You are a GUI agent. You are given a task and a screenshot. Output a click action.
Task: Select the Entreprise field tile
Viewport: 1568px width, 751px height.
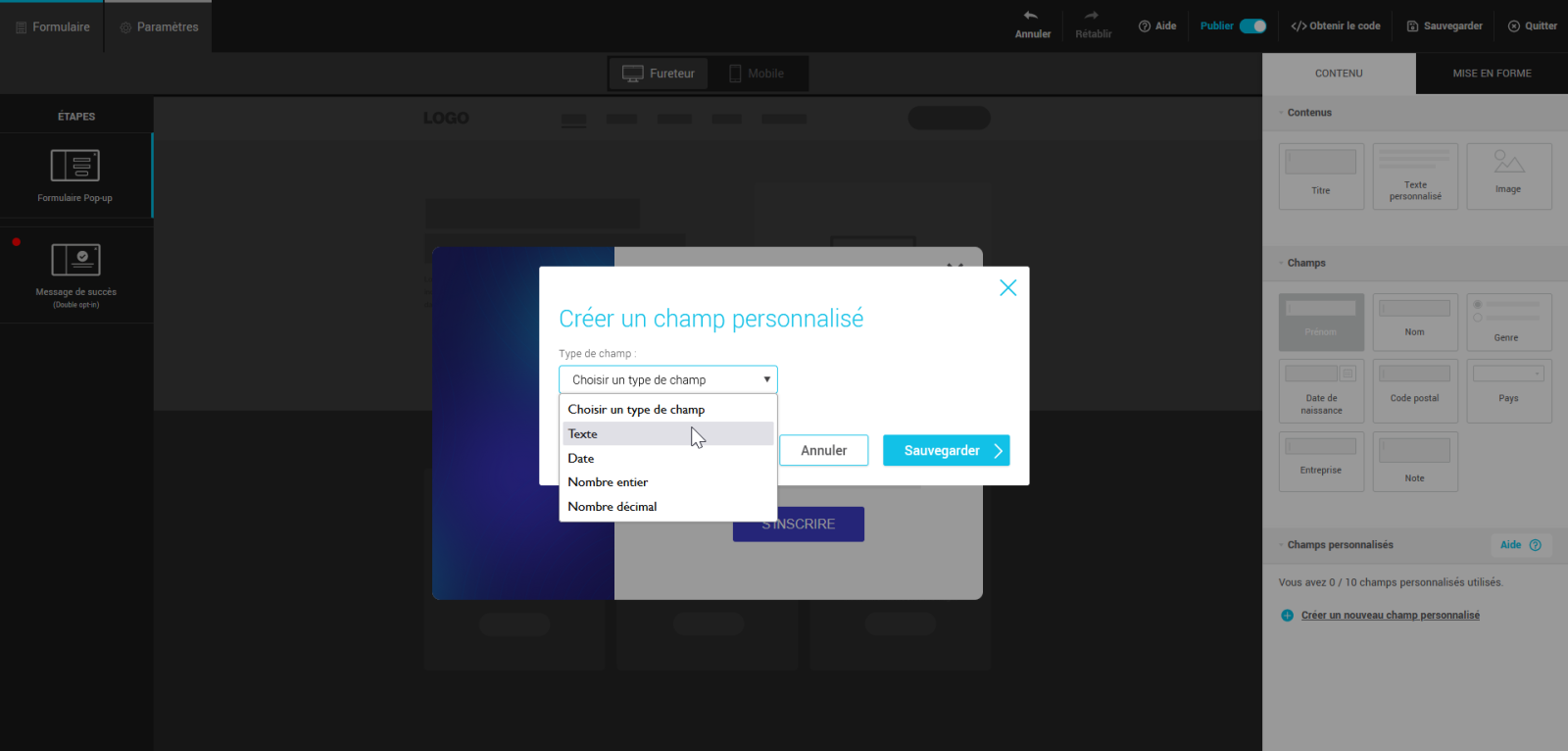tap(1321, 462)
